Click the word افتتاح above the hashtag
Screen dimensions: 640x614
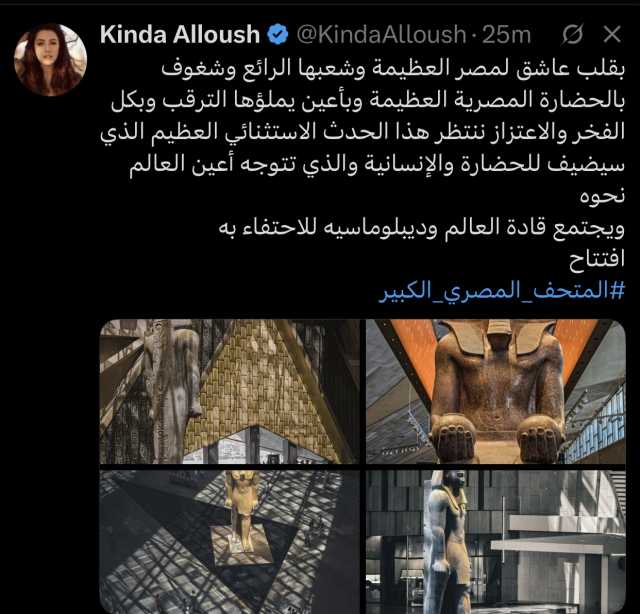597,259
